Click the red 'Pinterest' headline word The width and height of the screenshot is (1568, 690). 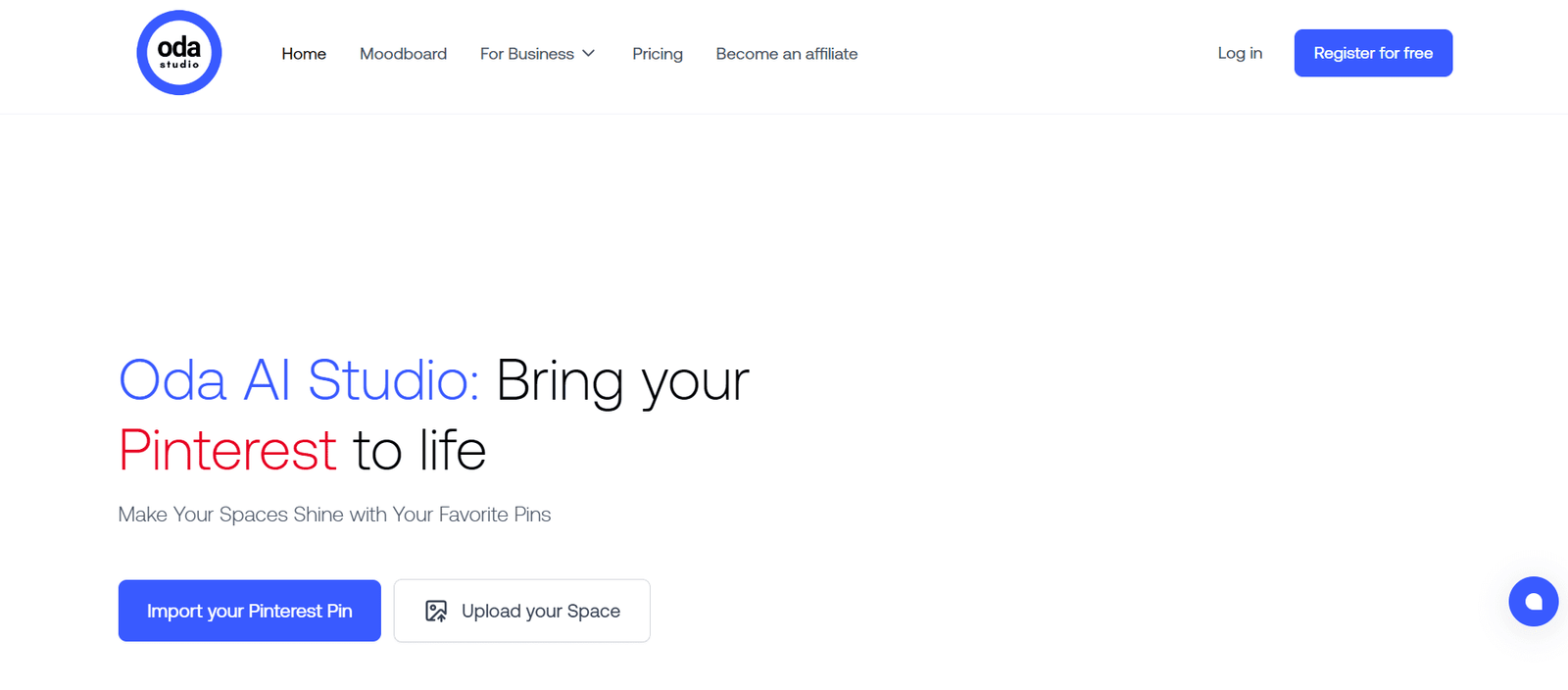(x=227, y=451)
